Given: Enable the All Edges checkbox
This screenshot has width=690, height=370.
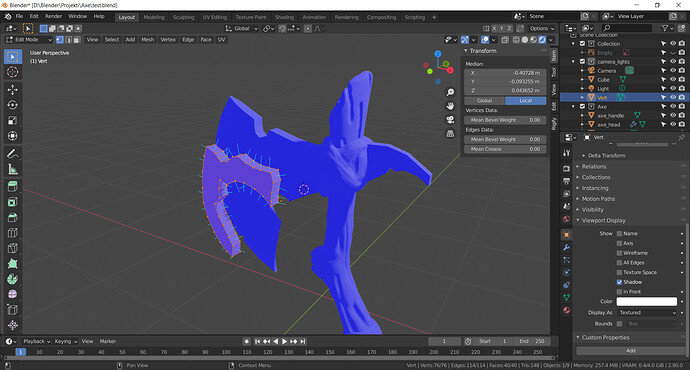Looking at the screenshot, I should coord(619,263).
